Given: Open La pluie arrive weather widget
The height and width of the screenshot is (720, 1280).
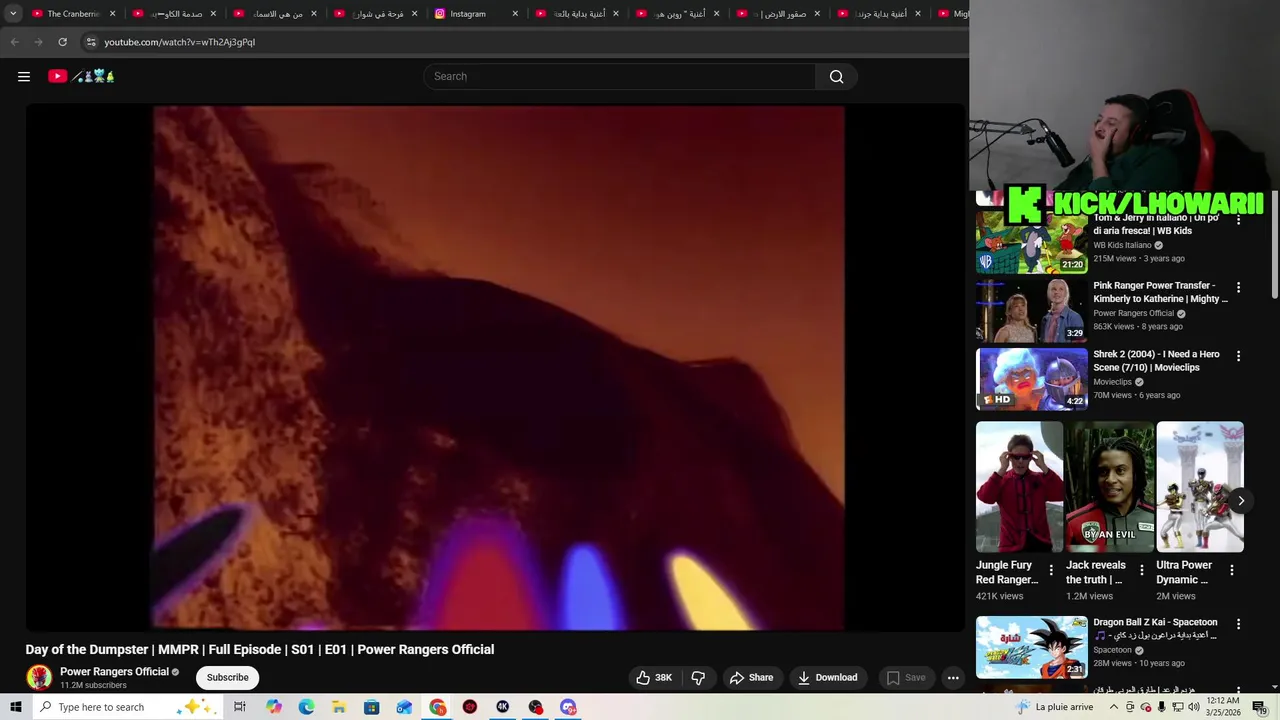Looking at the screenshot, I should pos(1055,707).
